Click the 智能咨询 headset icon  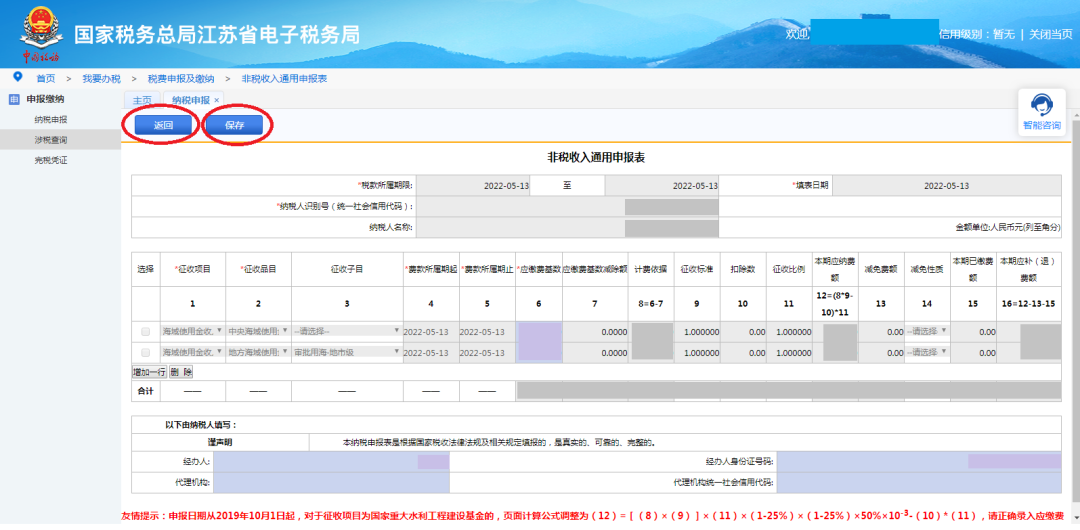[1041, 104]
